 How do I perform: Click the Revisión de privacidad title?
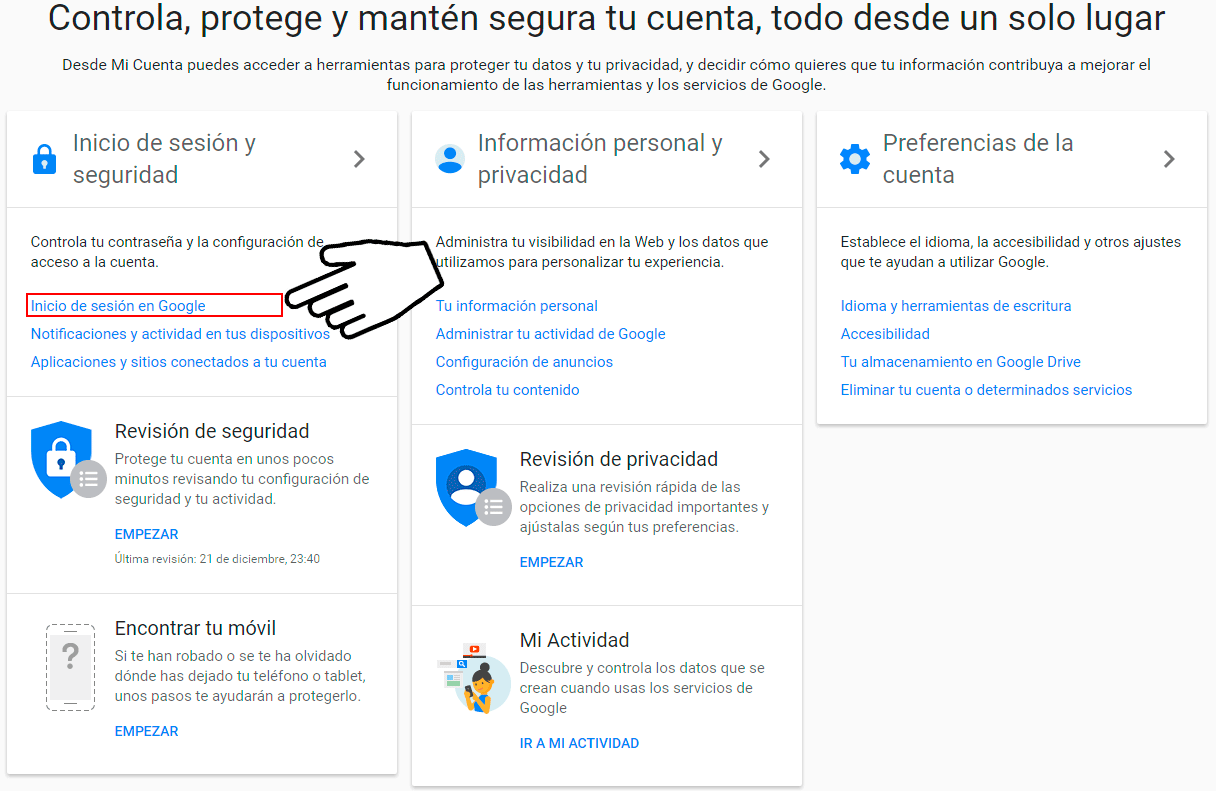(x=619, y=459)
